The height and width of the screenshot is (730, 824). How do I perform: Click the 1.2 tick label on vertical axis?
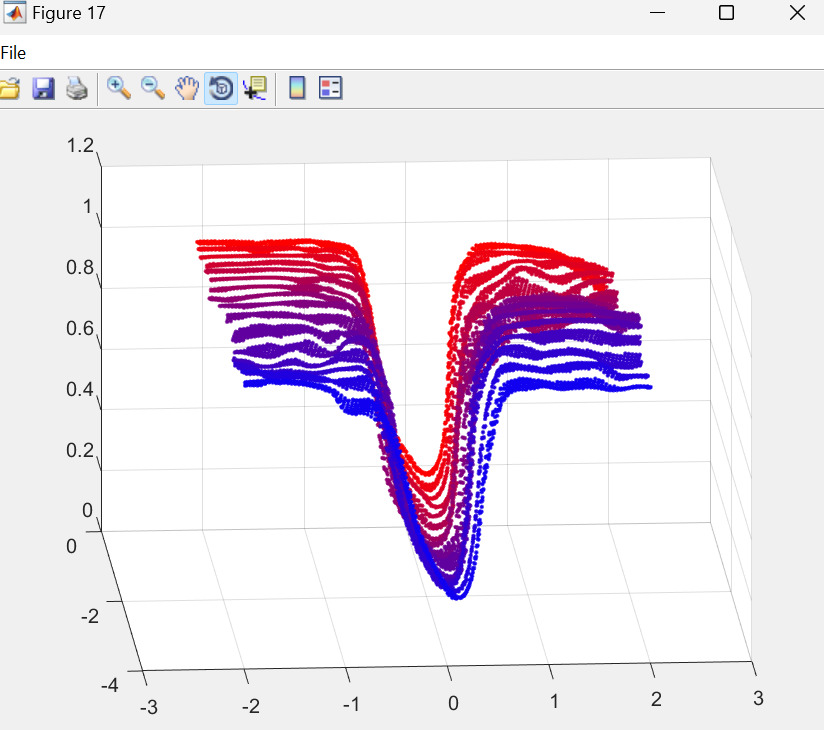pyautogui.click(x=79, y=146)
